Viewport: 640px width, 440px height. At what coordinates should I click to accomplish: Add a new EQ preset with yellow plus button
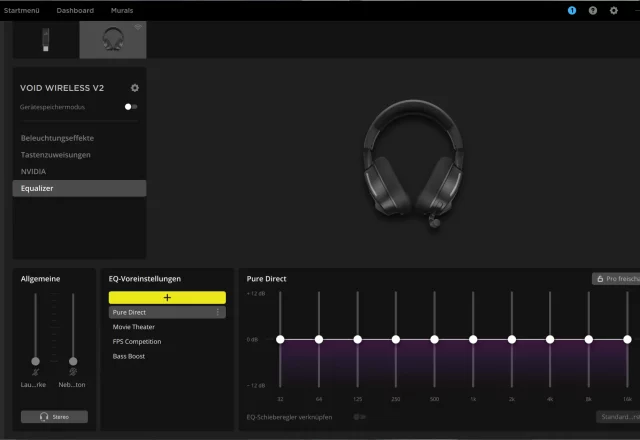click(x=167, y=297)
